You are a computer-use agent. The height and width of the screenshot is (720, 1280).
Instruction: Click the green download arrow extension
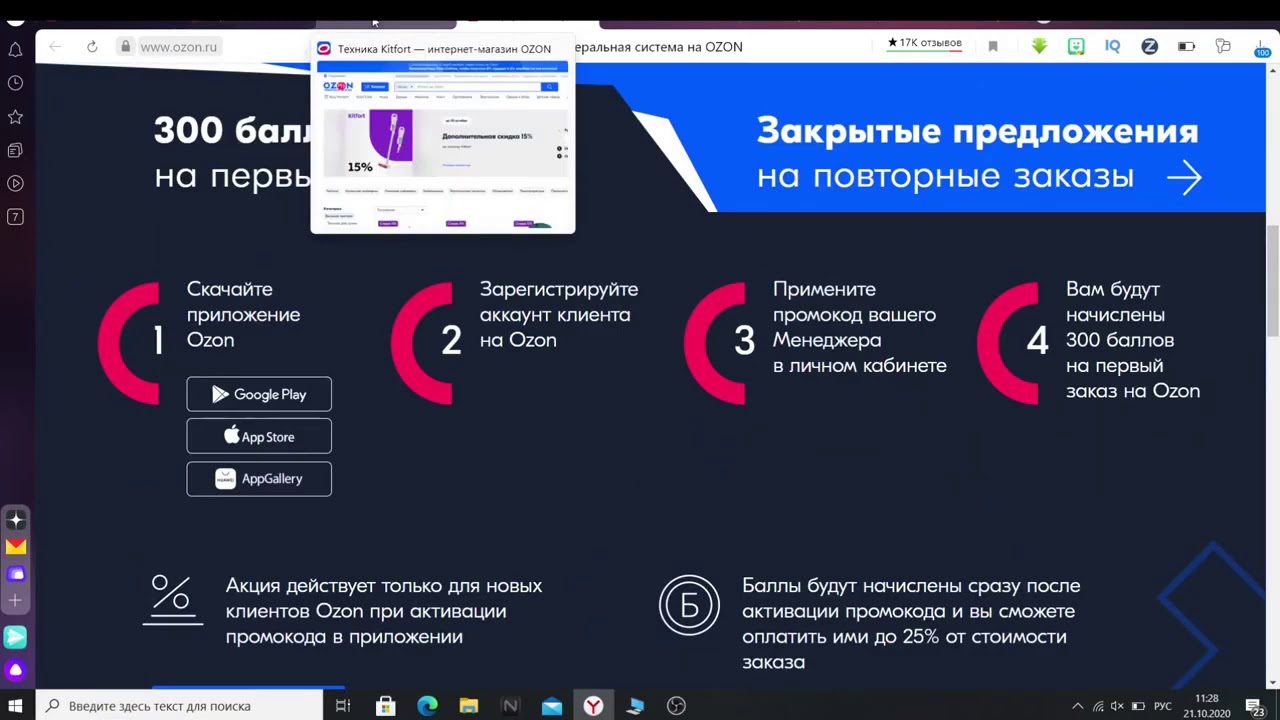pyautogui.click(x=1040, y=47)
